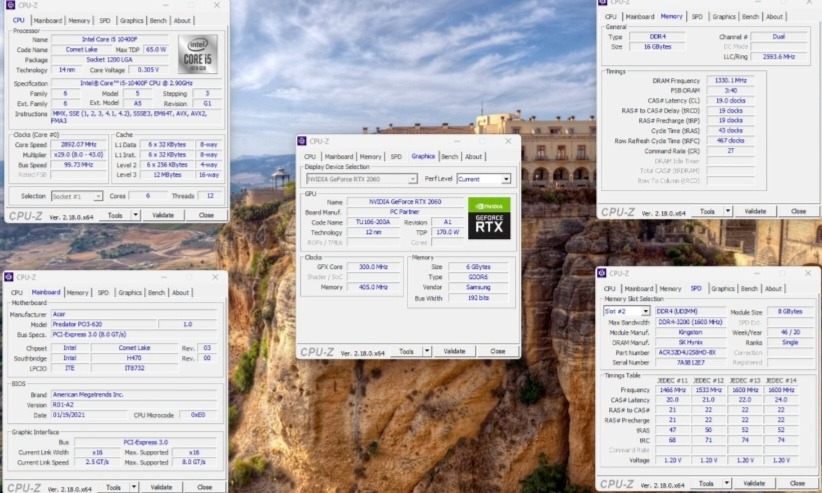Click the Multiplier x29.0 value
The image size is (822, 493).
[79, 155]
